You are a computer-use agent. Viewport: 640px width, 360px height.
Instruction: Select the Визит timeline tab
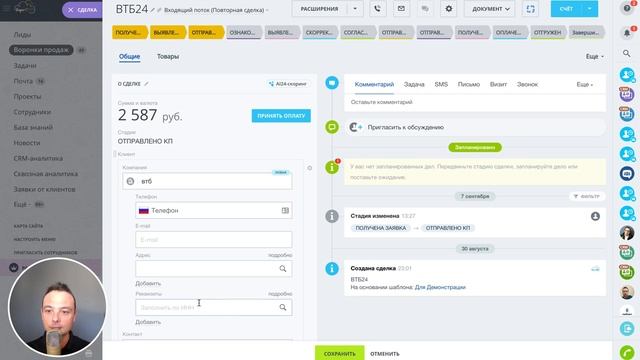tap(498, 84)
